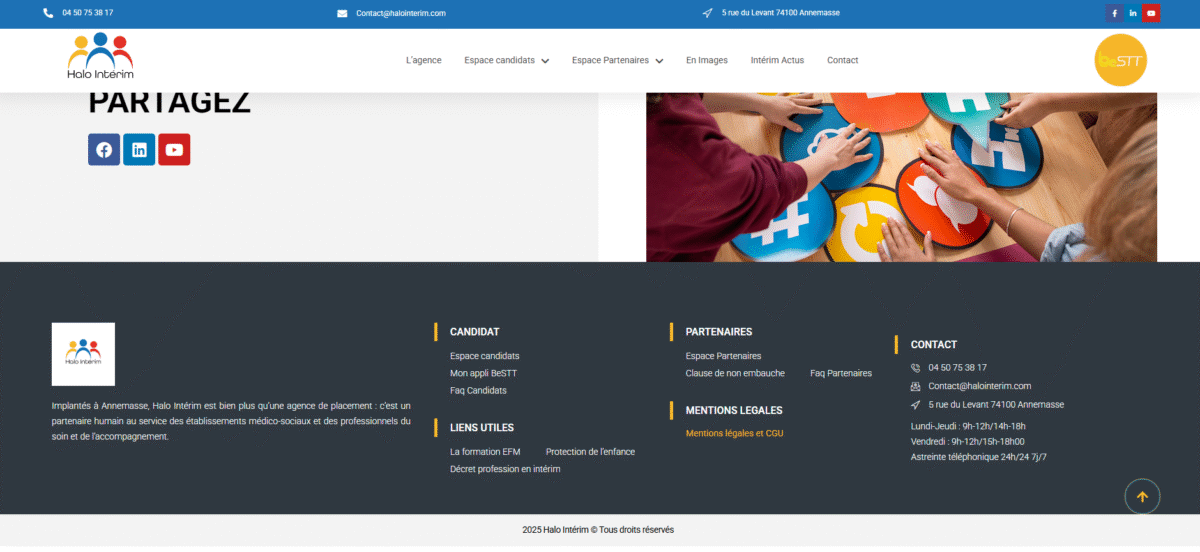Click the copyright 2025 Halo Intérim text
The width and height of the screenshot is (1200, 552).
pyautogui.click(x=598, y=530)
